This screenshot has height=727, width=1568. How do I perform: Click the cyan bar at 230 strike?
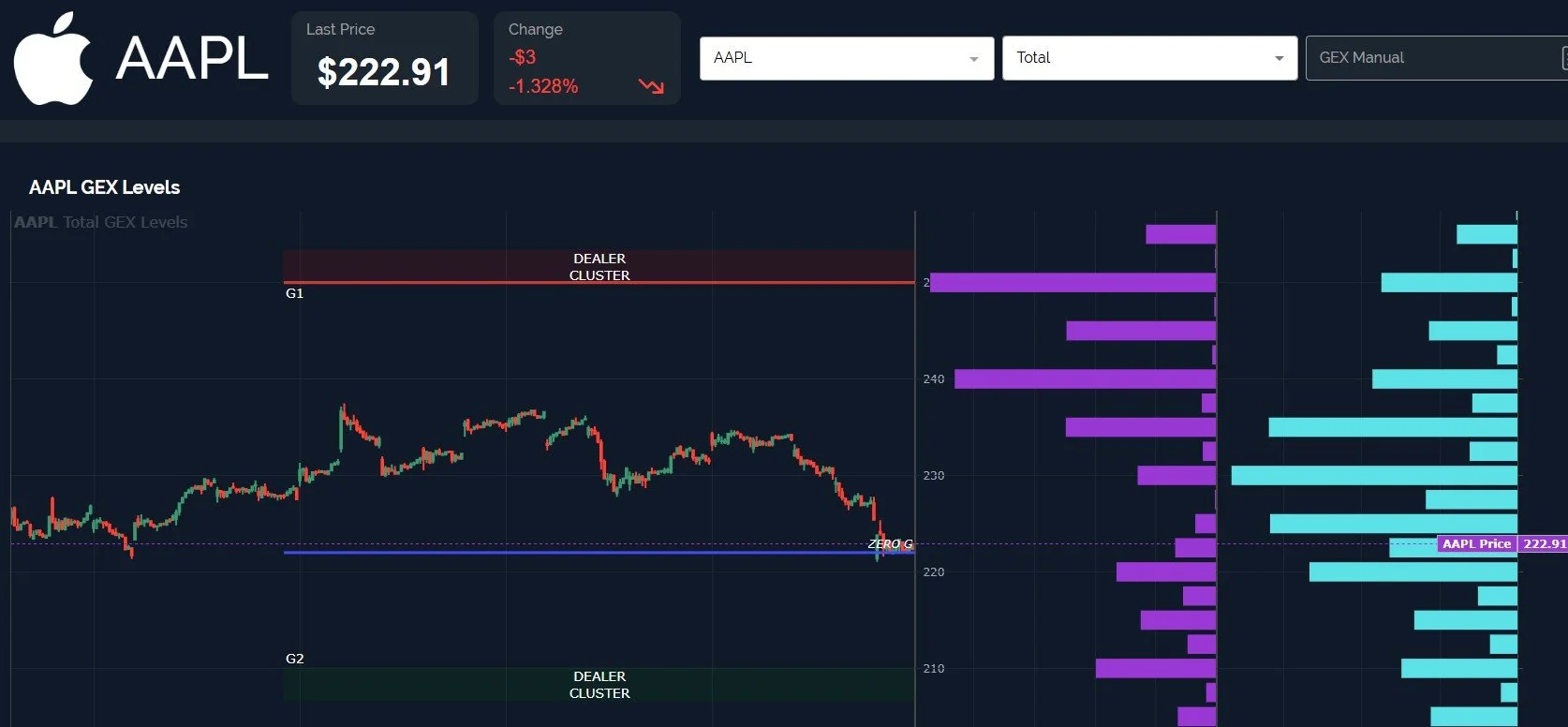(1374, 476)
